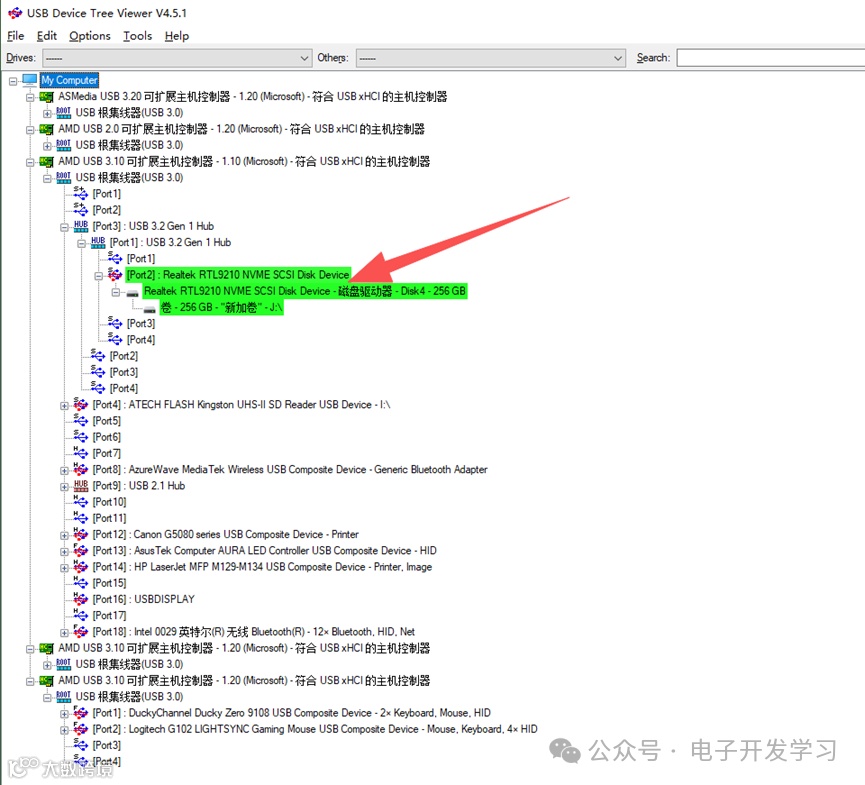Click the empty [Port11] USB icon

tap(81, 517)
